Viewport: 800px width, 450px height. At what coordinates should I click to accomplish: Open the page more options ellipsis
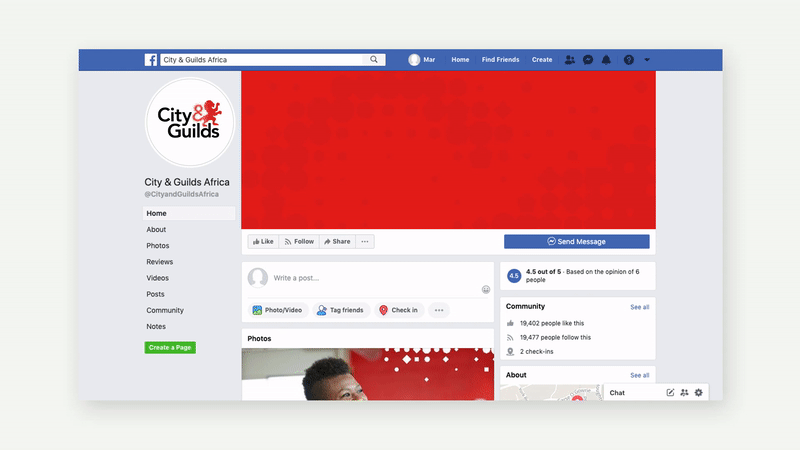point(365,241)
